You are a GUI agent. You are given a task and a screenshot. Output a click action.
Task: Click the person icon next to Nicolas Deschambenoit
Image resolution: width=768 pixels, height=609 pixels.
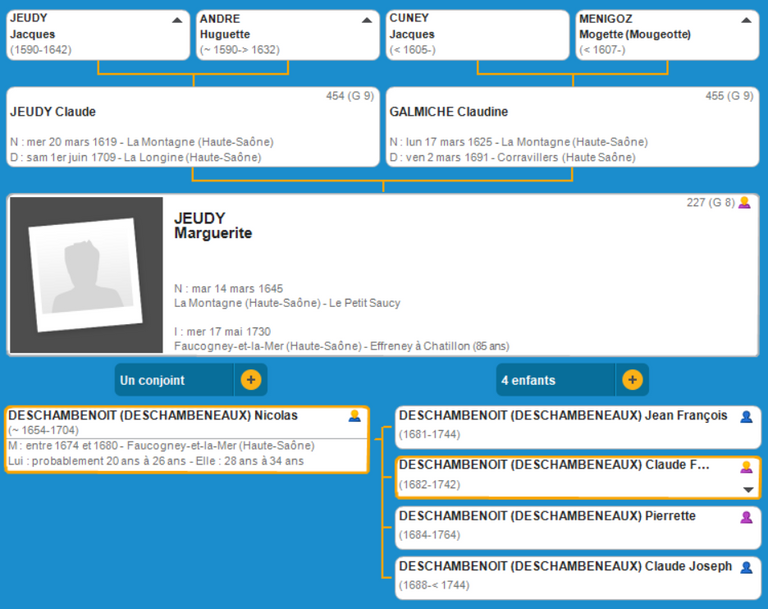point(354,416)
